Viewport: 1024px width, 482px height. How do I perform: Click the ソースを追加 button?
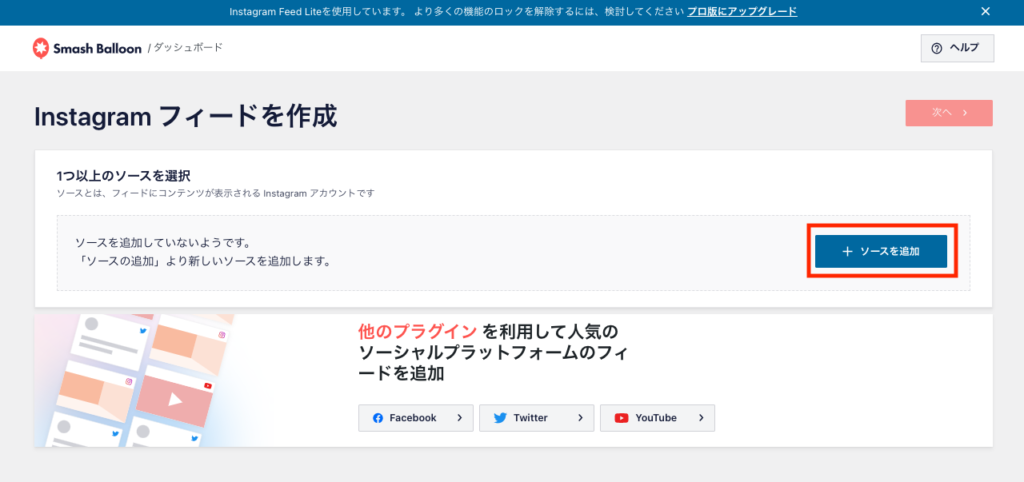coord(880,251)
